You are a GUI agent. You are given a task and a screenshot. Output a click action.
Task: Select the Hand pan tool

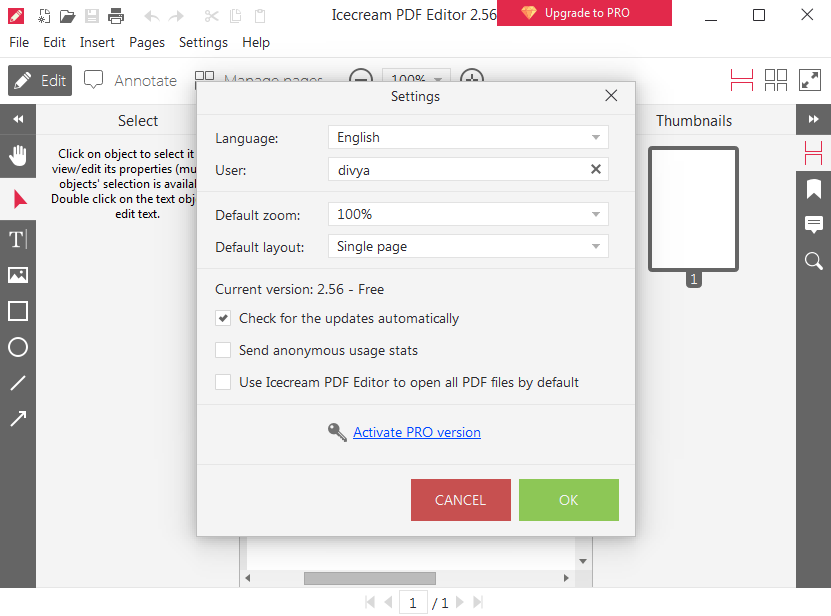click(x=18, y=156)
